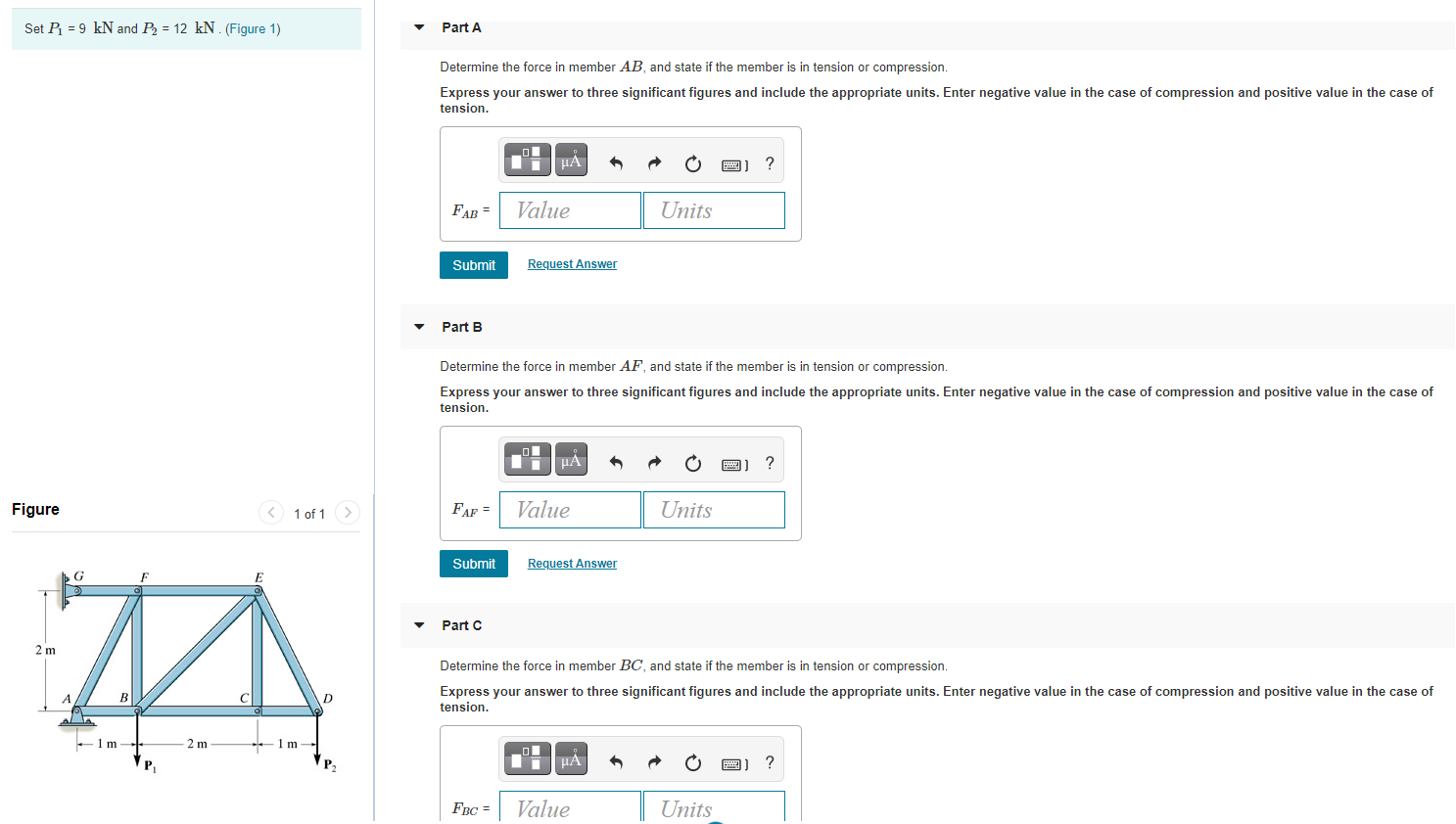Open templates tool in Part A toolbar

coord(528,160)
